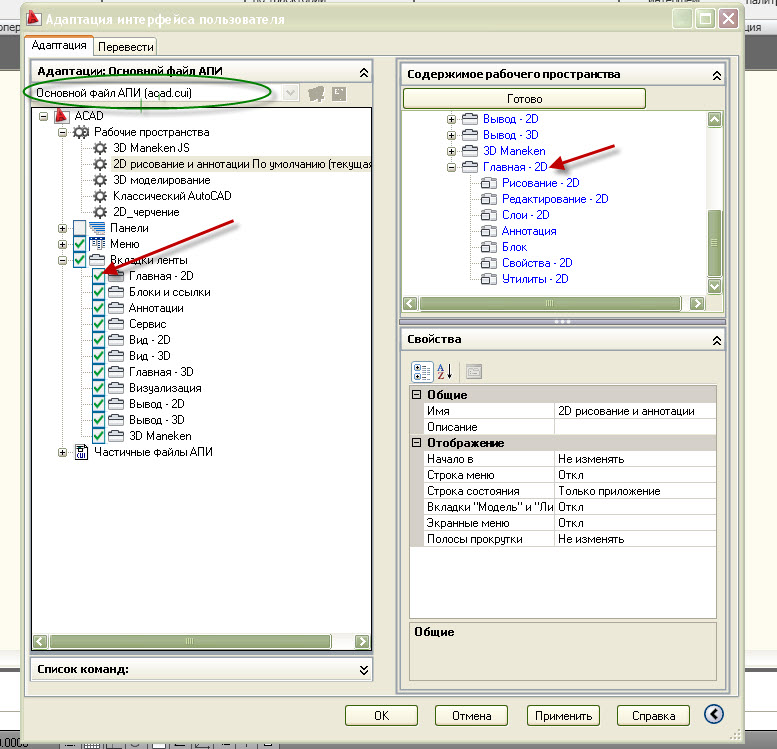Select Редактирование - 2D panel item
777x749 pixels.
[555, 199]
